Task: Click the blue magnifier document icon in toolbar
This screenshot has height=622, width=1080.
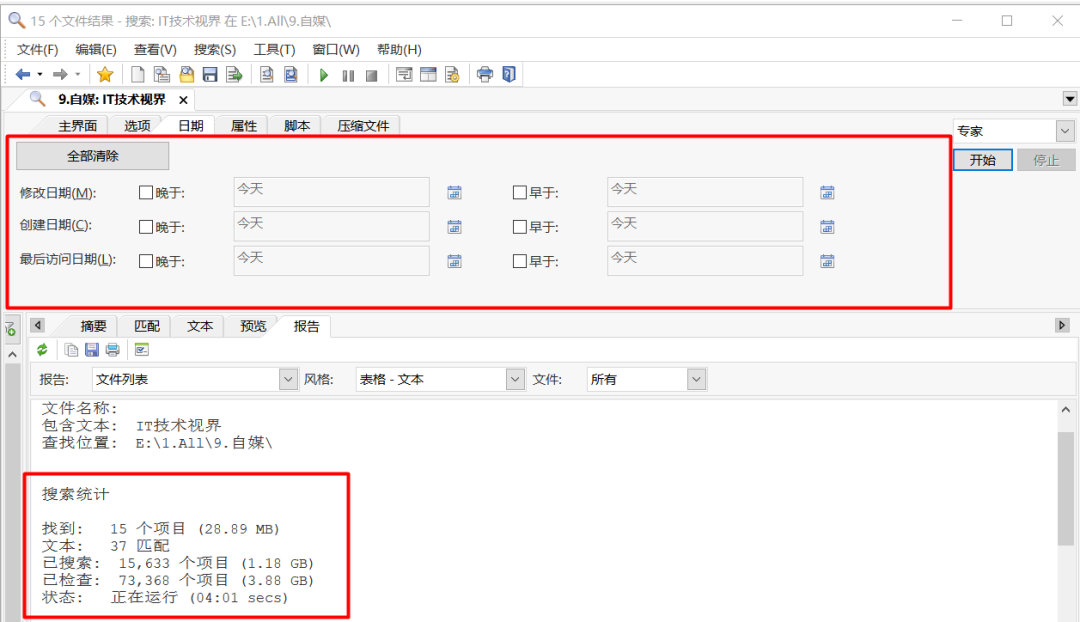Action: click(x=291, y=74)
